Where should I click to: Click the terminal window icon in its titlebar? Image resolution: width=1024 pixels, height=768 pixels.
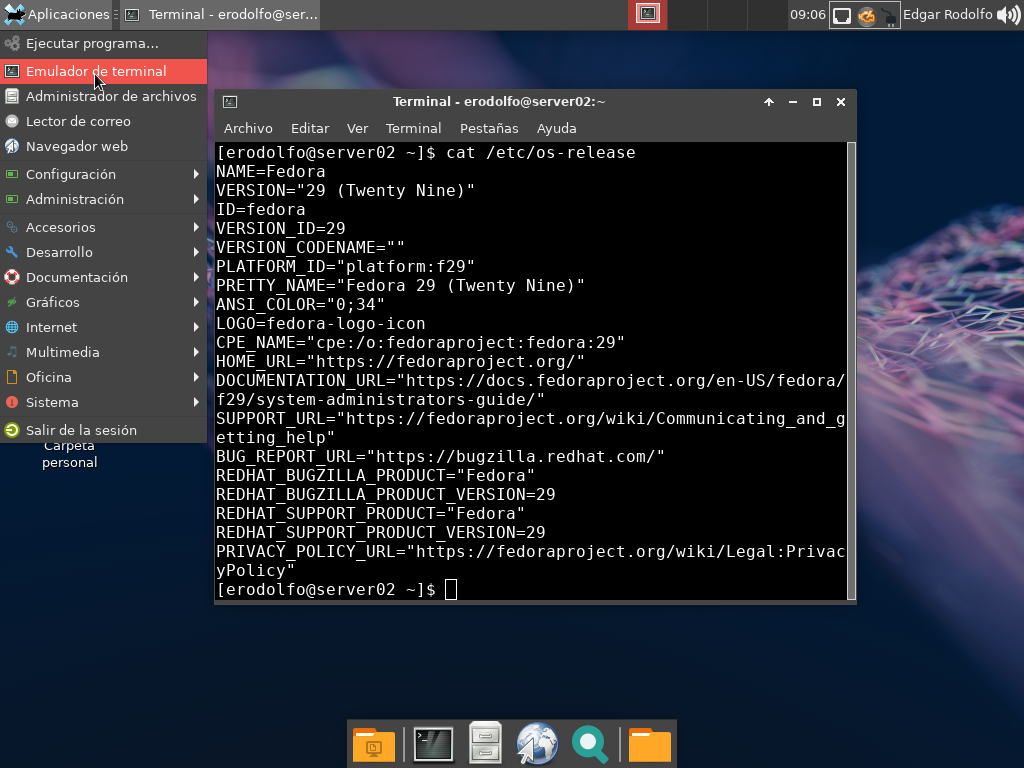[229, 101]
